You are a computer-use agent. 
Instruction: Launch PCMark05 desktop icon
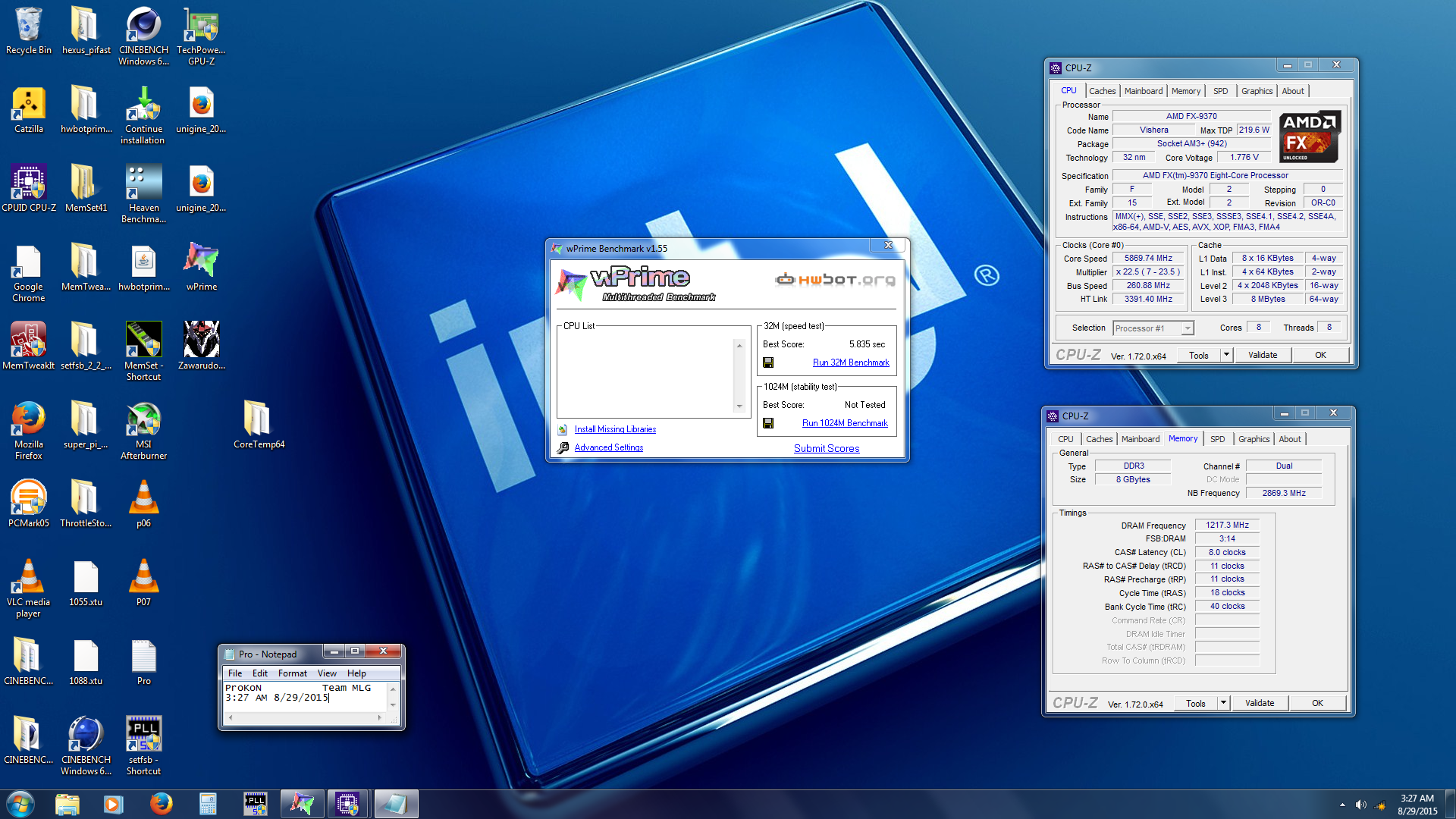click(28, 504)
